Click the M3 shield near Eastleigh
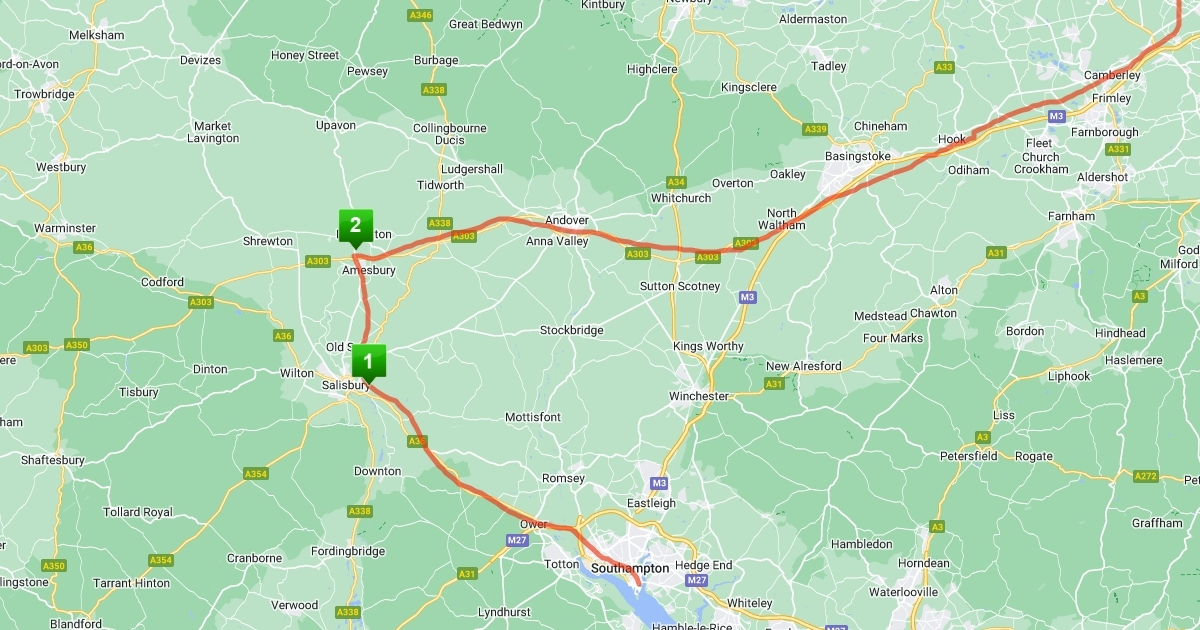 pos(658,483)
